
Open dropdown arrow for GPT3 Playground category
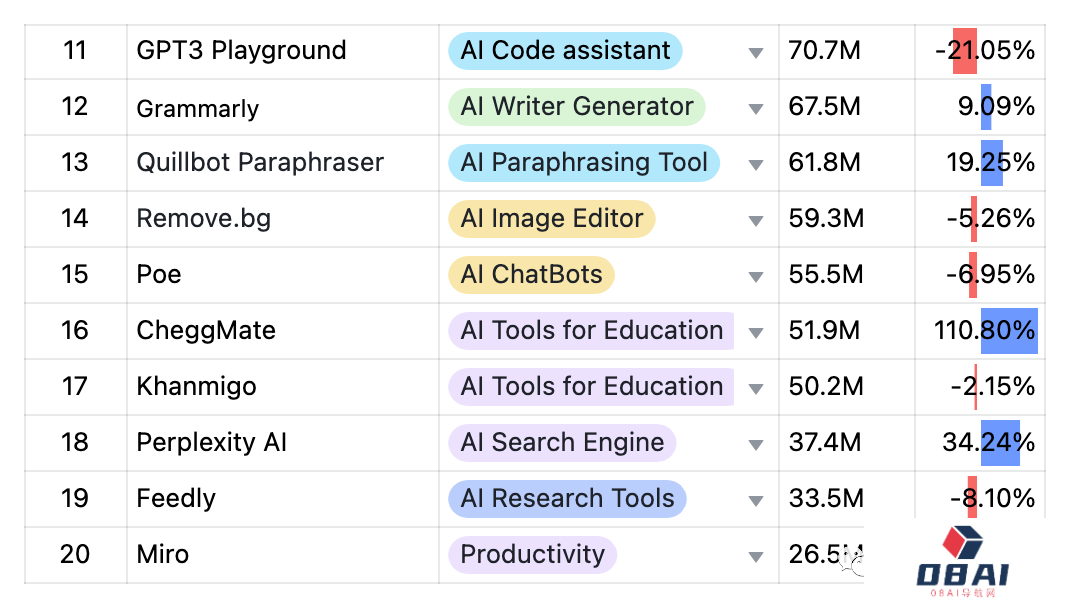point(756,53)
